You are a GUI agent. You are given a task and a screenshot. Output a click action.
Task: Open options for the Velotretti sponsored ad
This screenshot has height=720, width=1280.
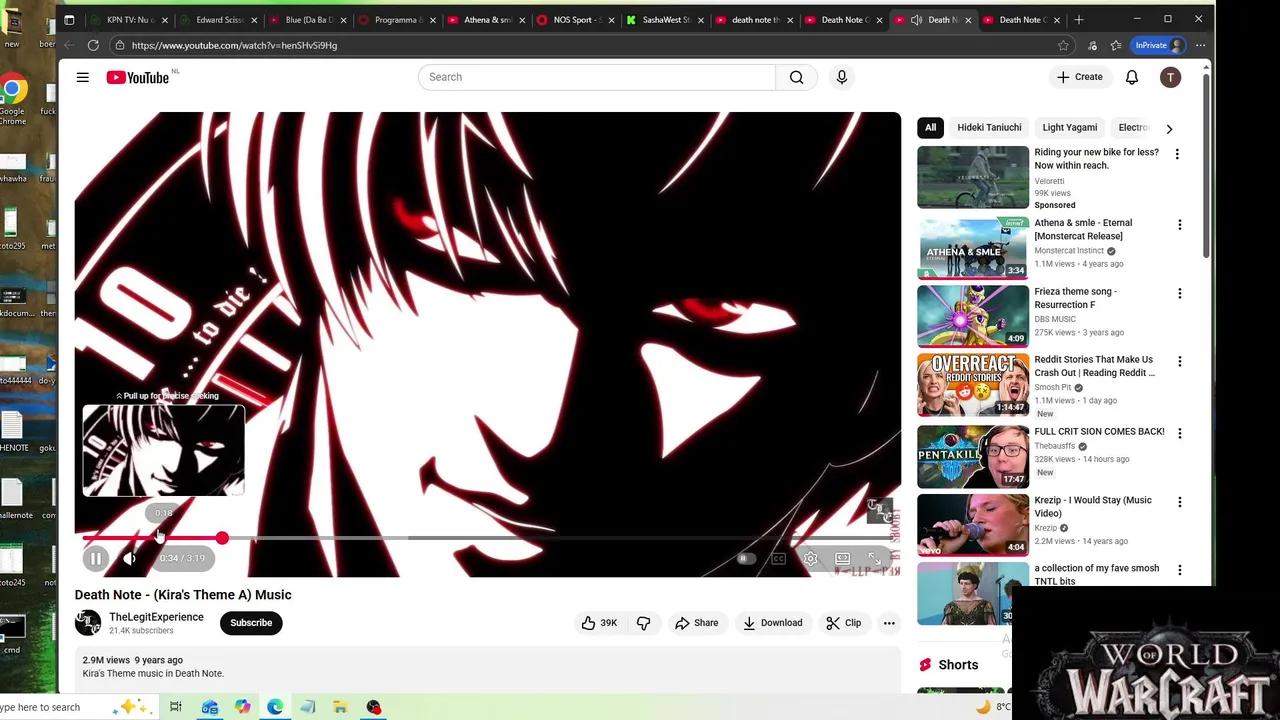tap(1177, 154)
